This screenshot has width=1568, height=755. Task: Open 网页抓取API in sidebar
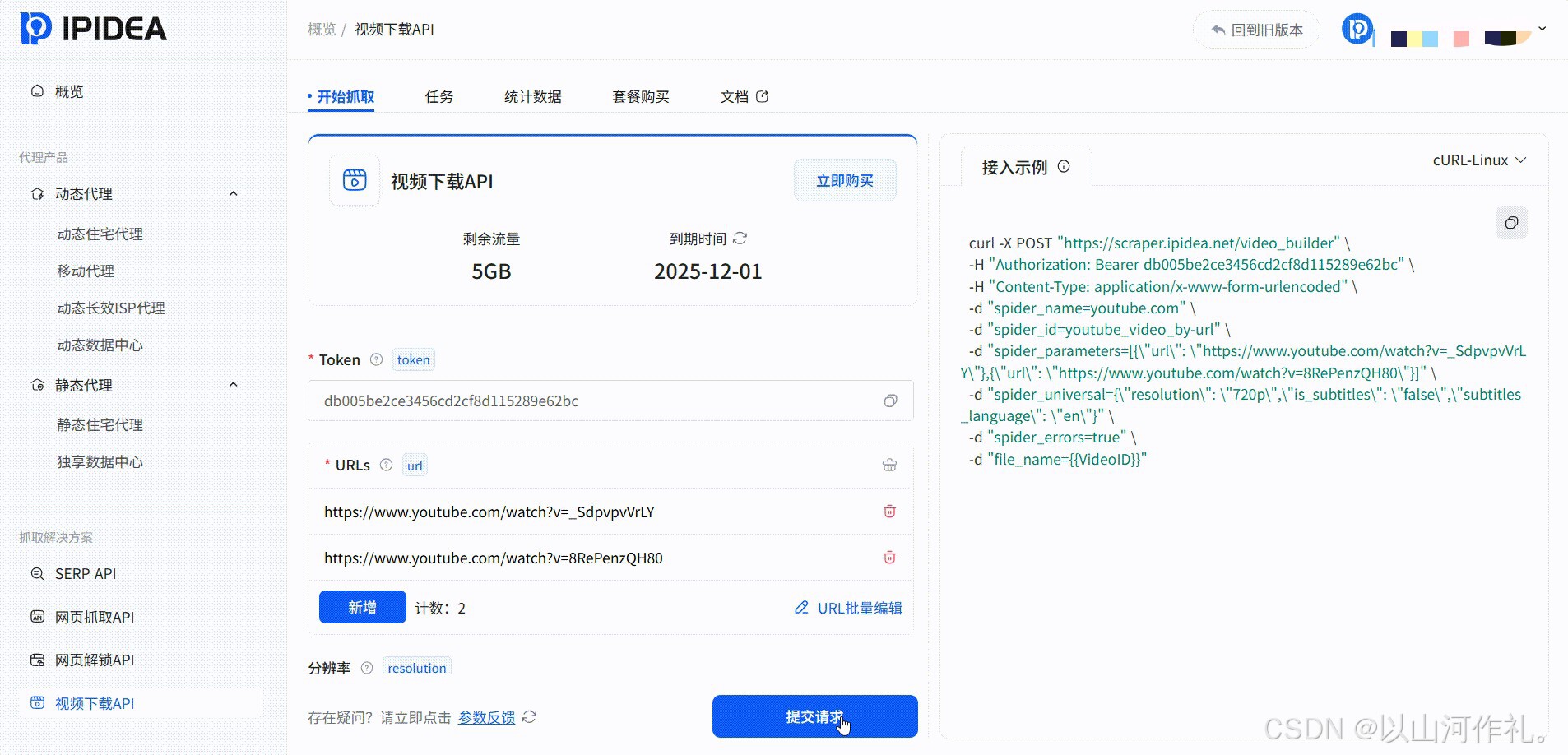[95, 618]
